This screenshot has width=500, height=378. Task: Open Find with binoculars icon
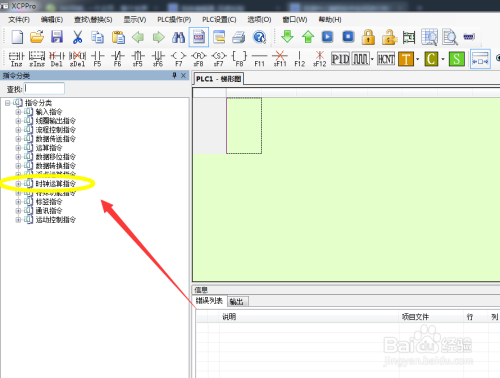[178, 37]
